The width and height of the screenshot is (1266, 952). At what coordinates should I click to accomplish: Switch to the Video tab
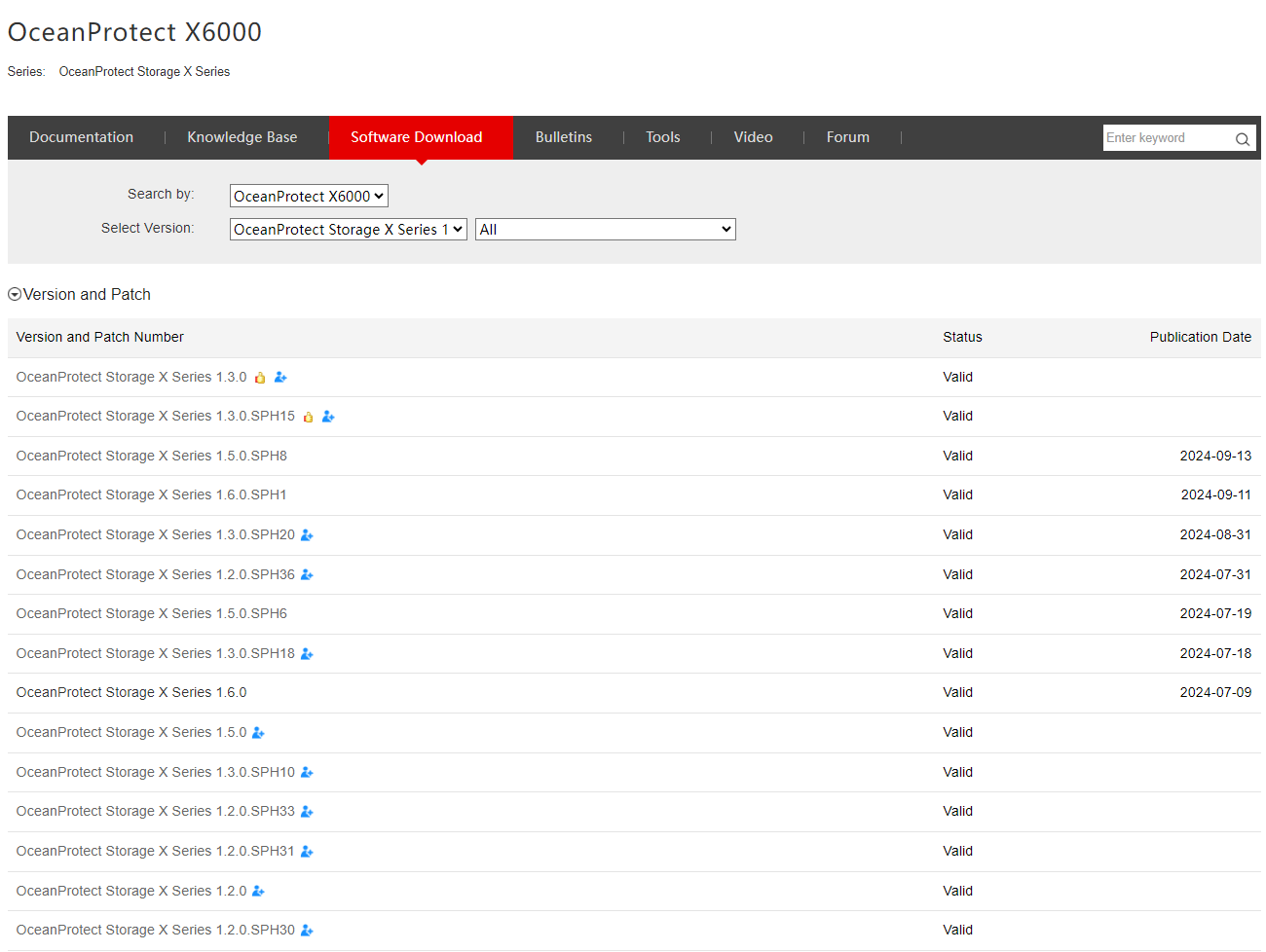[754, 137]
